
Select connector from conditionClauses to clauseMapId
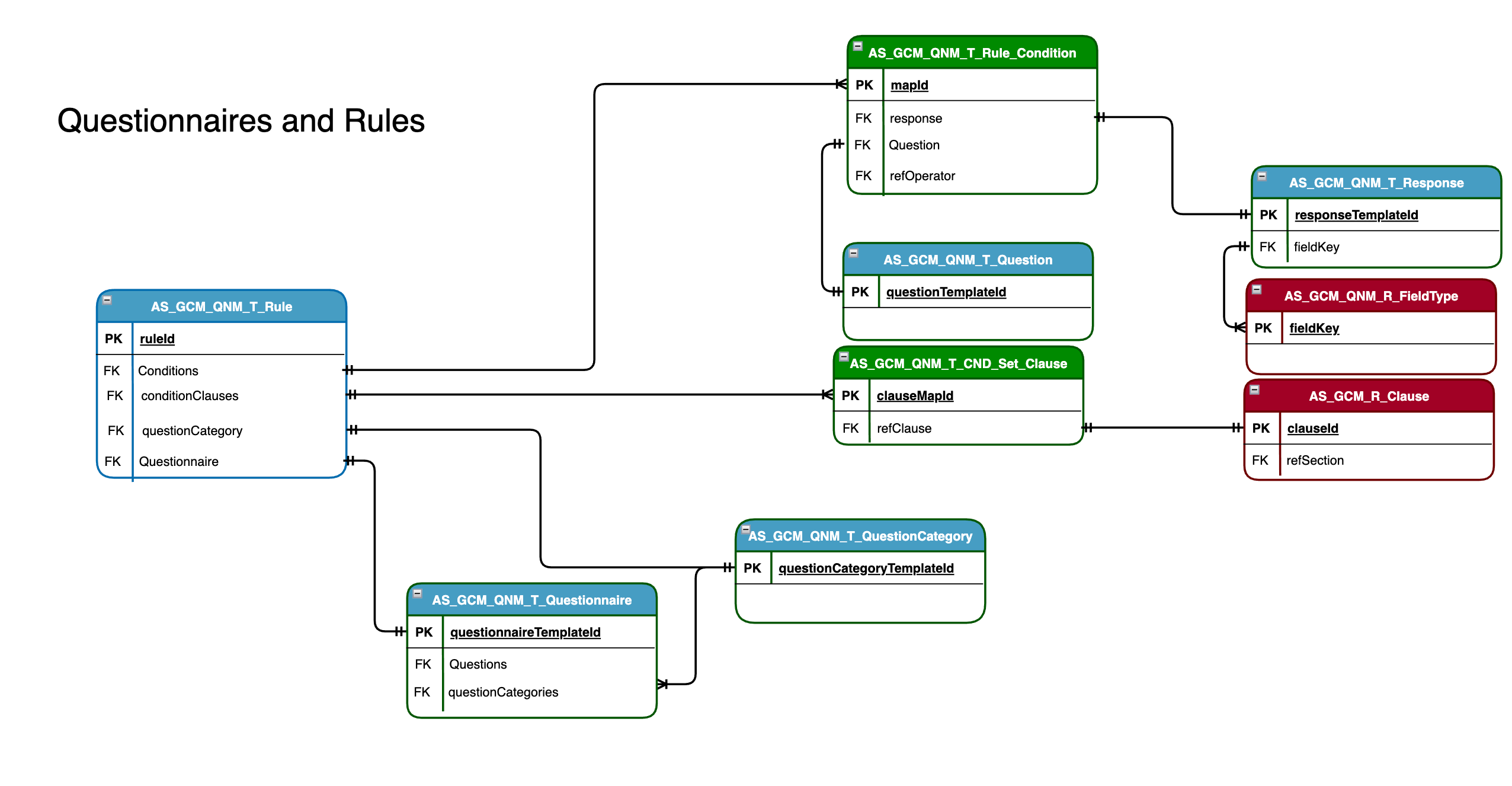coord(590,394)
